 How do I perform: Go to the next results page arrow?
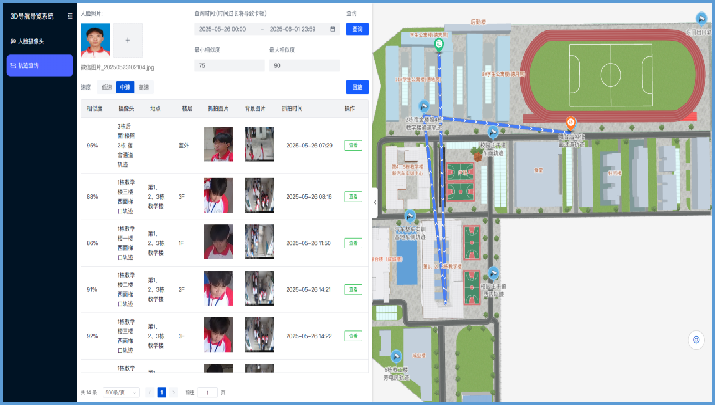(x=174, y=393)
